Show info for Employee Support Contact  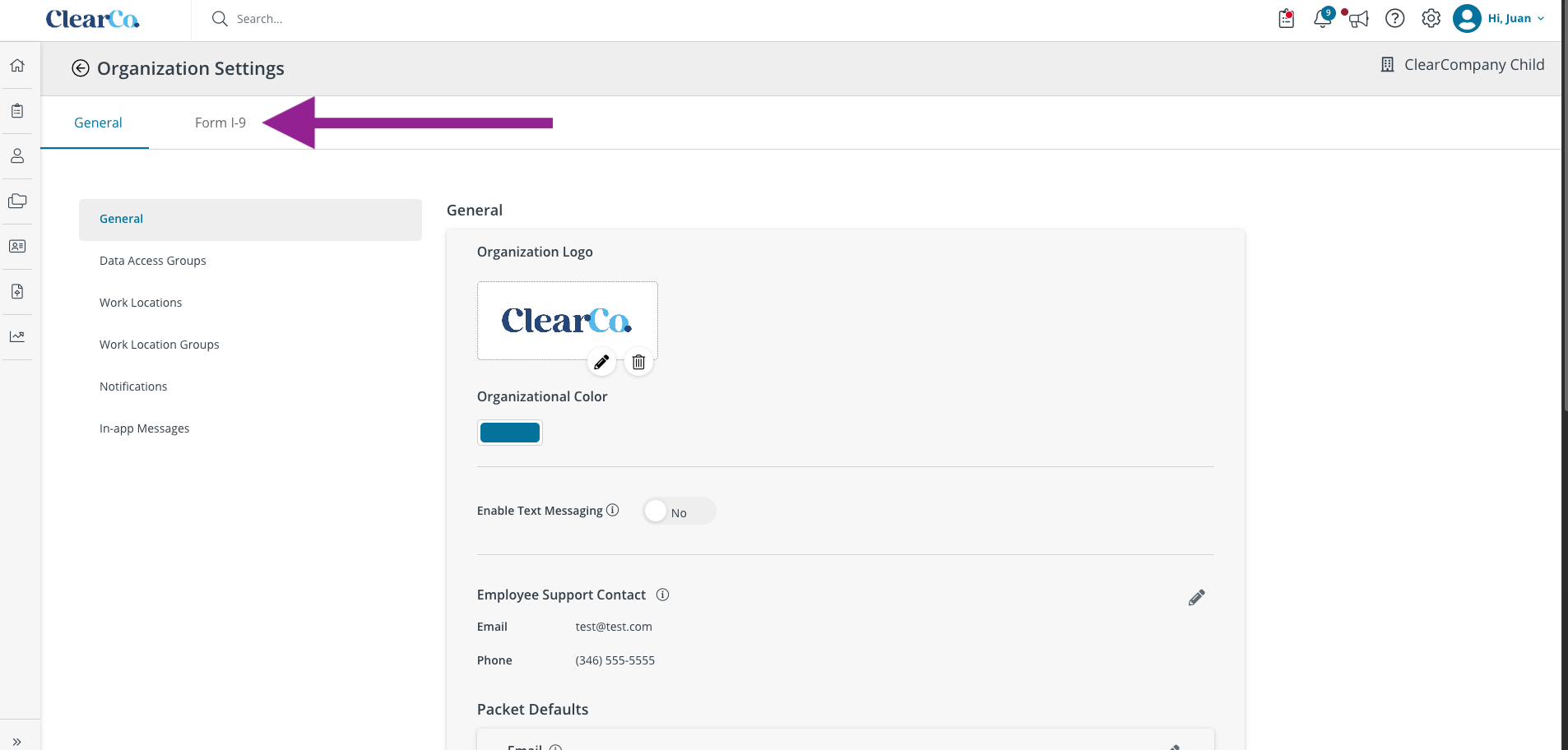coord(663,595)
